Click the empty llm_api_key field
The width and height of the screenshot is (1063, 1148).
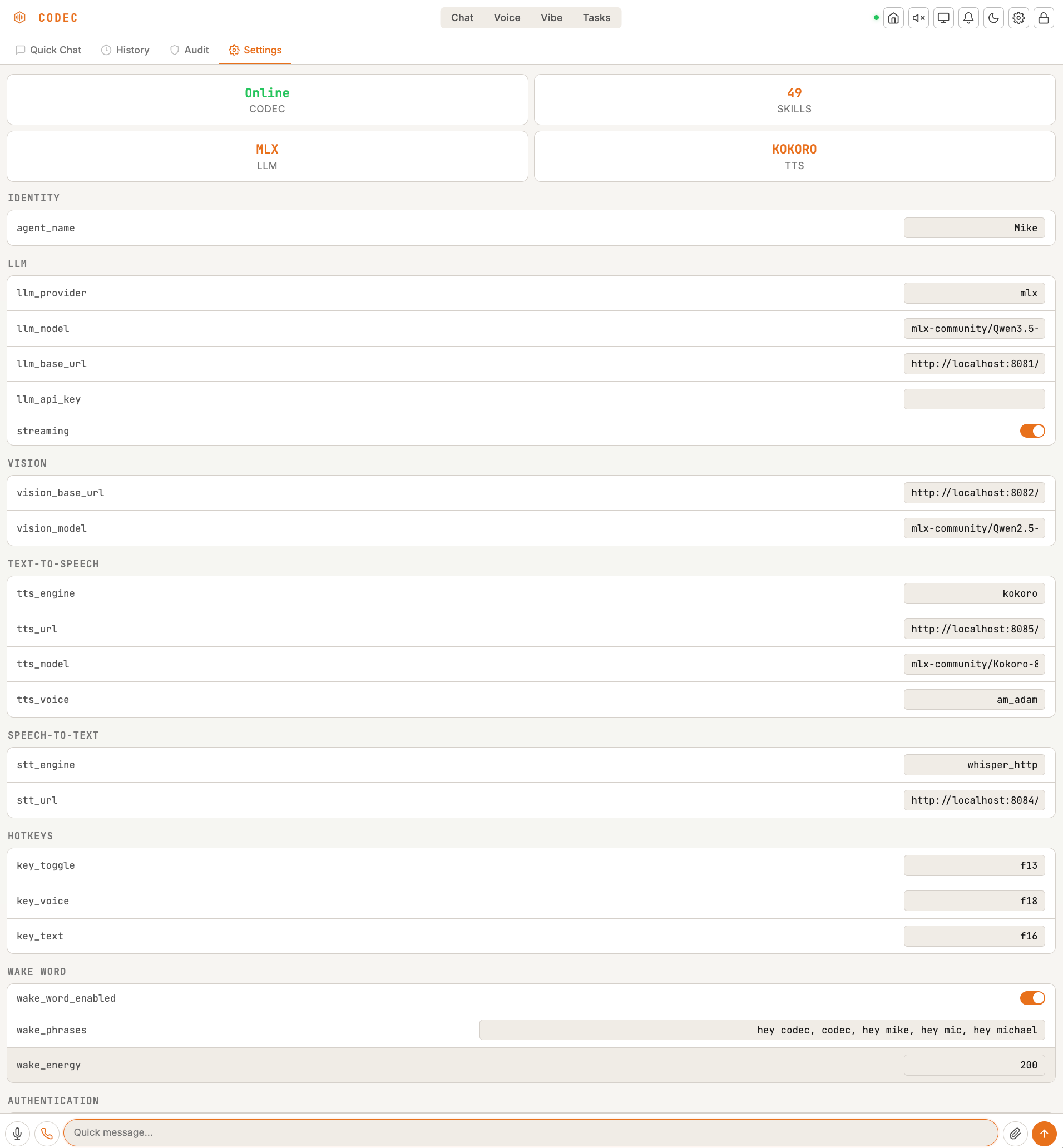tap(975, 399)
